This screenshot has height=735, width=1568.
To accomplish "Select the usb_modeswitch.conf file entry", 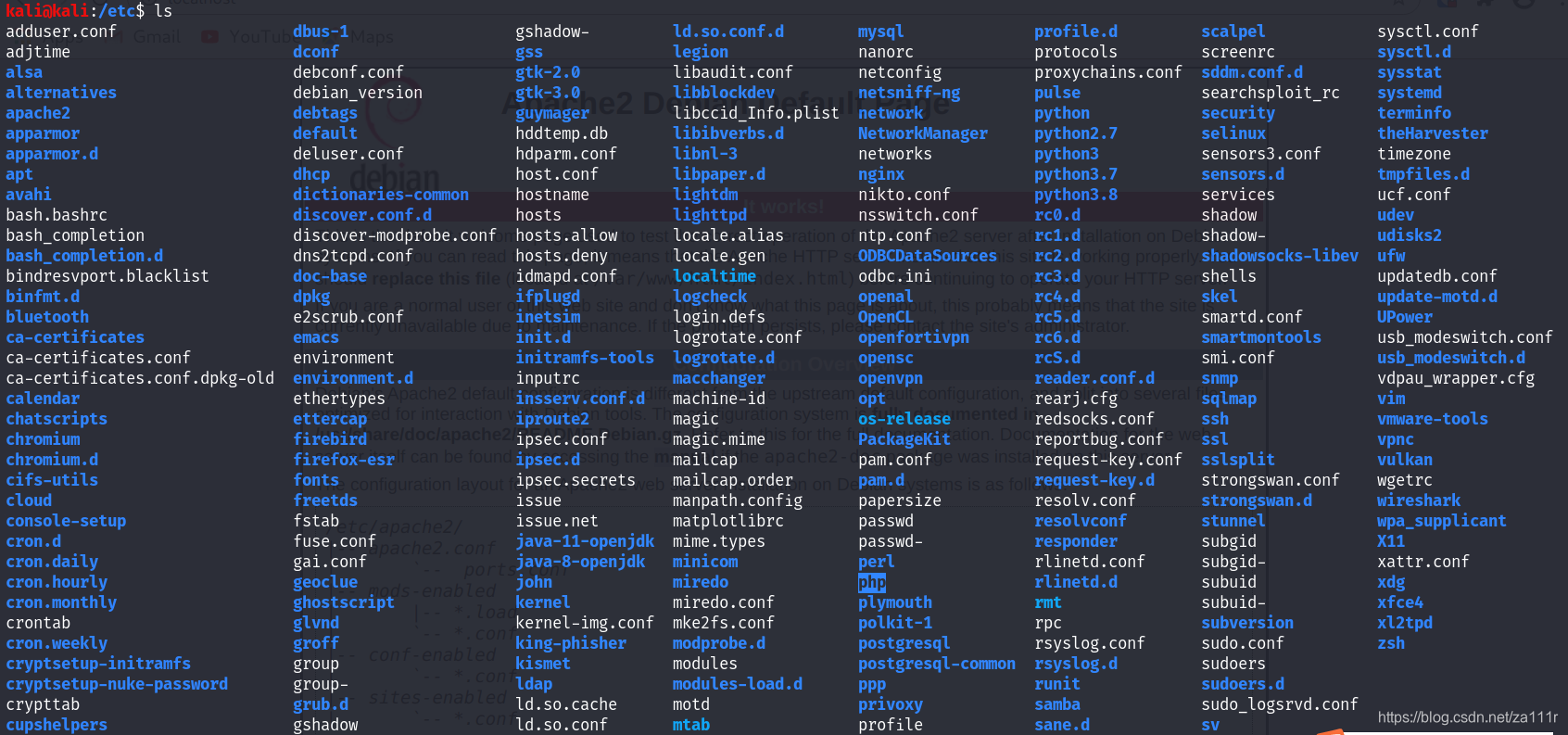I will [1465, 337].
